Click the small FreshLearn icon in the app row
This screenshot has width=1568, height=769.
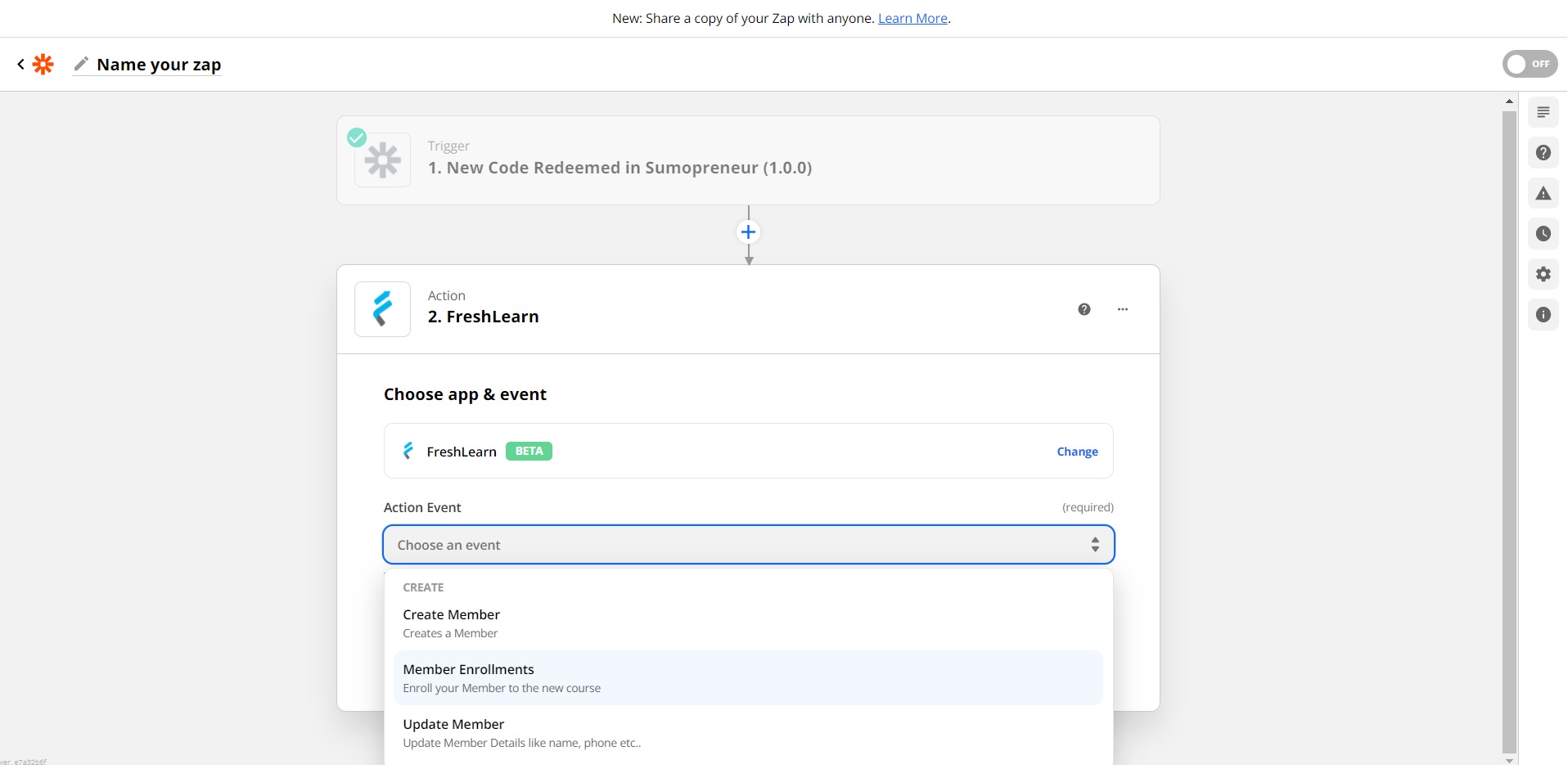tap(408, 451)
